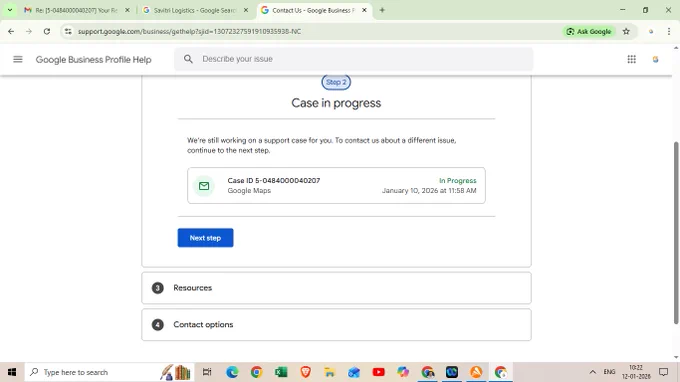The width and height of the screenshot is (680, 382).
Task: Open the browser profile icon
Action: (x=651, y=31)
